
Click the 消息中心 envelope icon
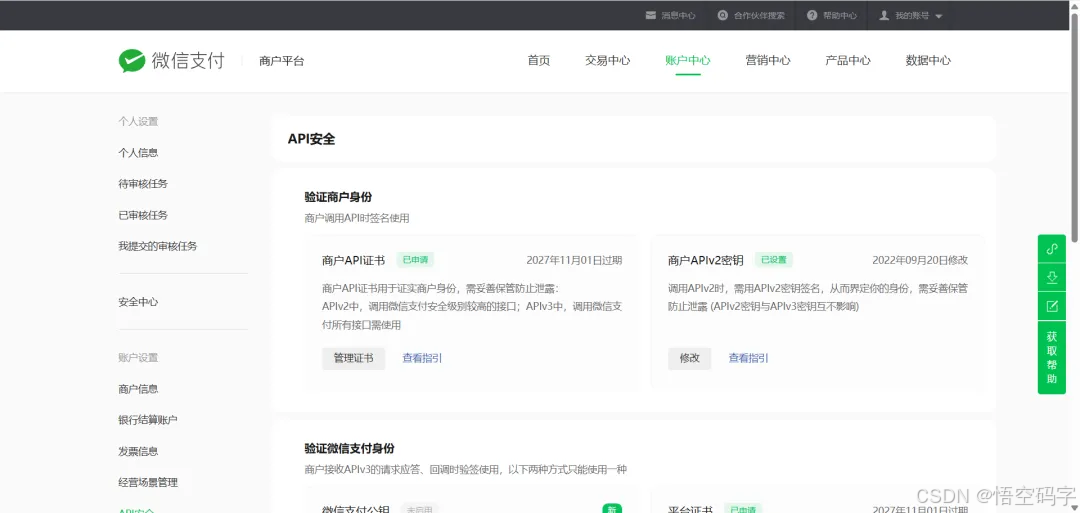[650, 15]
